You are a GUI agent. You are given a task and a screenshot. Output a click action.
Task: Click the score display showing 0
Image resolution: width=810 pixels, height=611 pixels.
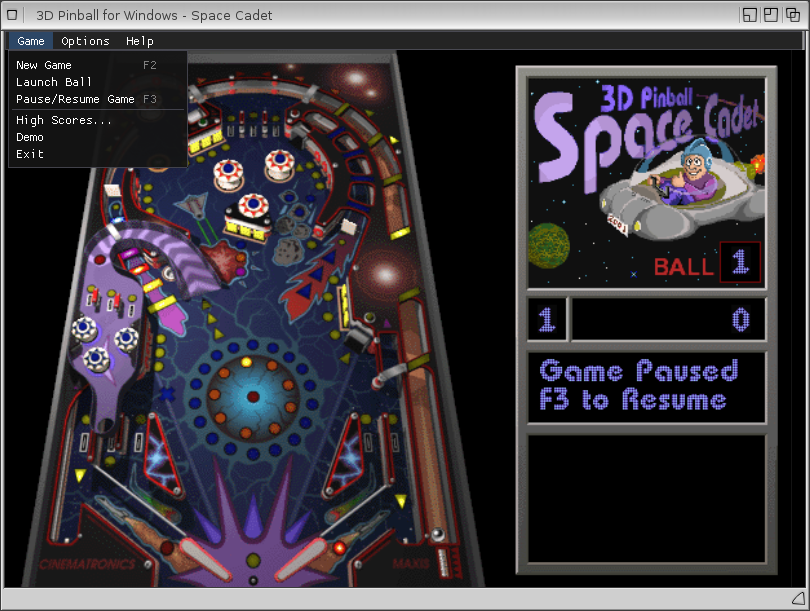[x=668, y=320]
